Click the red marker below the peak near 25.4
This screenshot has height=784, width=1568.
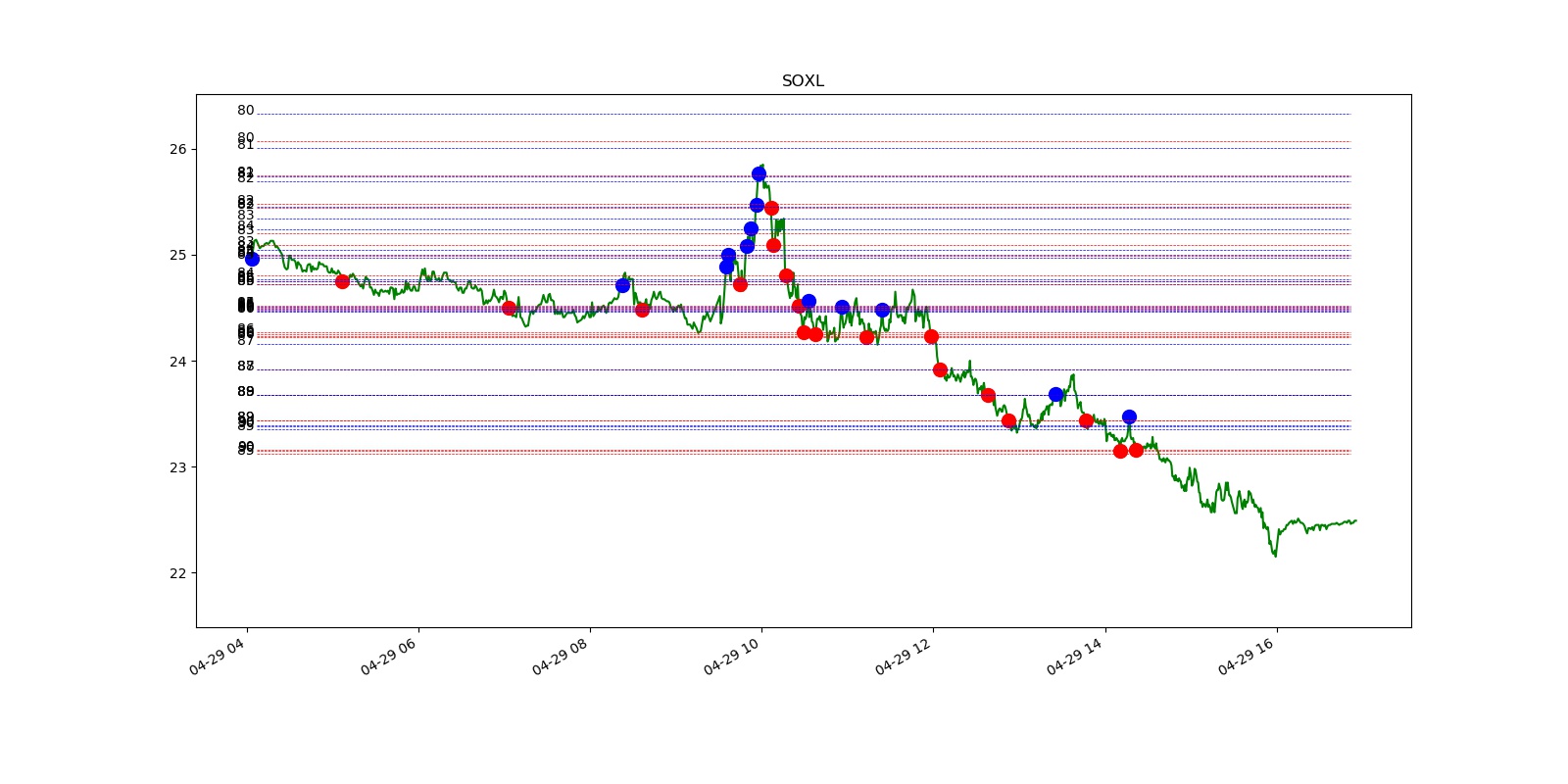coord(771,208)
